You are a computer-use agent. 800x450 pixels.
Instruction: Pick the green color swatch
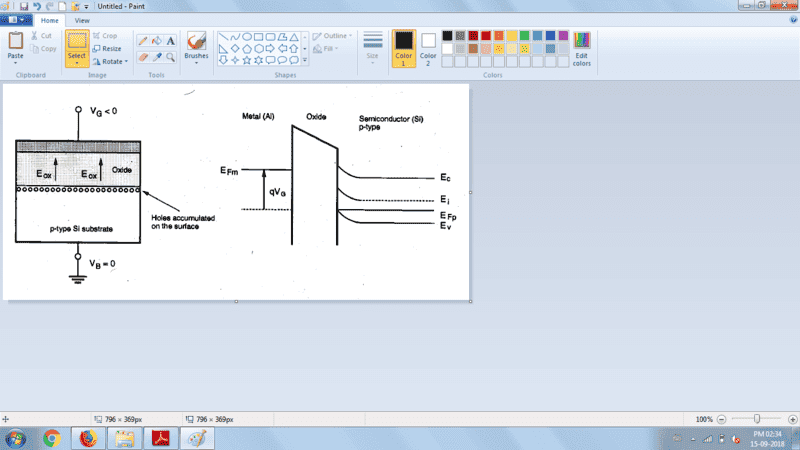pos(525,36)
